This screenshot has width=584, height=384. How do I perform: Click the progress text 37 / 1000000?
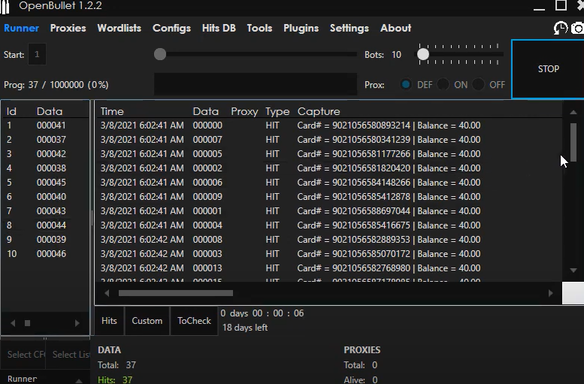[x=56, y=85]
